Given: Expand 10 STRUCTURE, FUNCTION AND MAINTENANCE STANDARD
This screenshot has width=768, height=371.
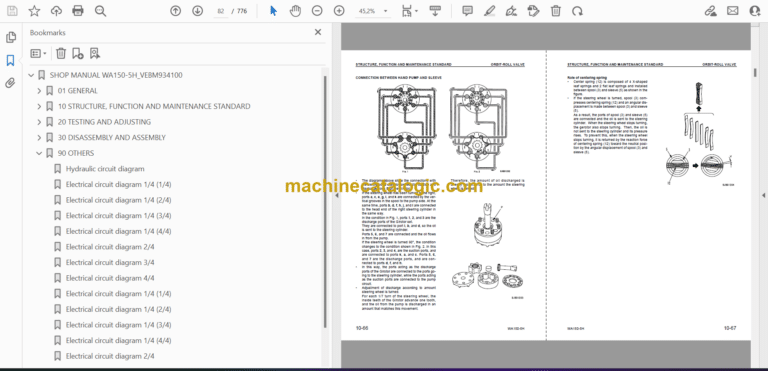Looking at the screenshot, I should pos(40,106).
